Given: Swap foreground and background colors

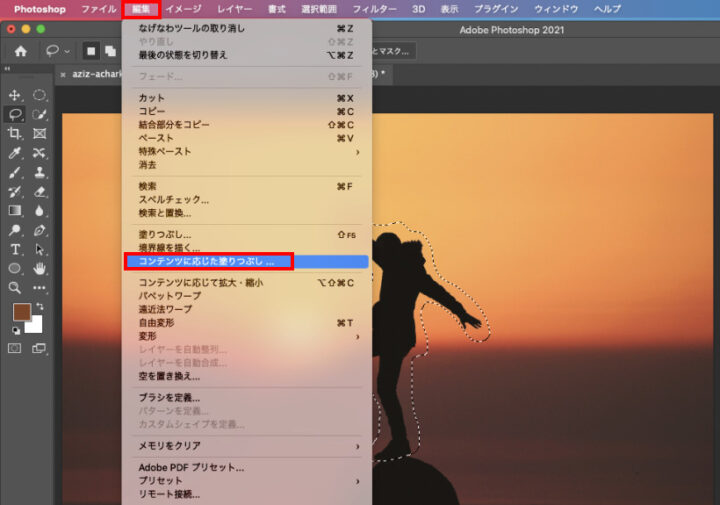Looking at the screenshot, I should click(x=40, y=306).
